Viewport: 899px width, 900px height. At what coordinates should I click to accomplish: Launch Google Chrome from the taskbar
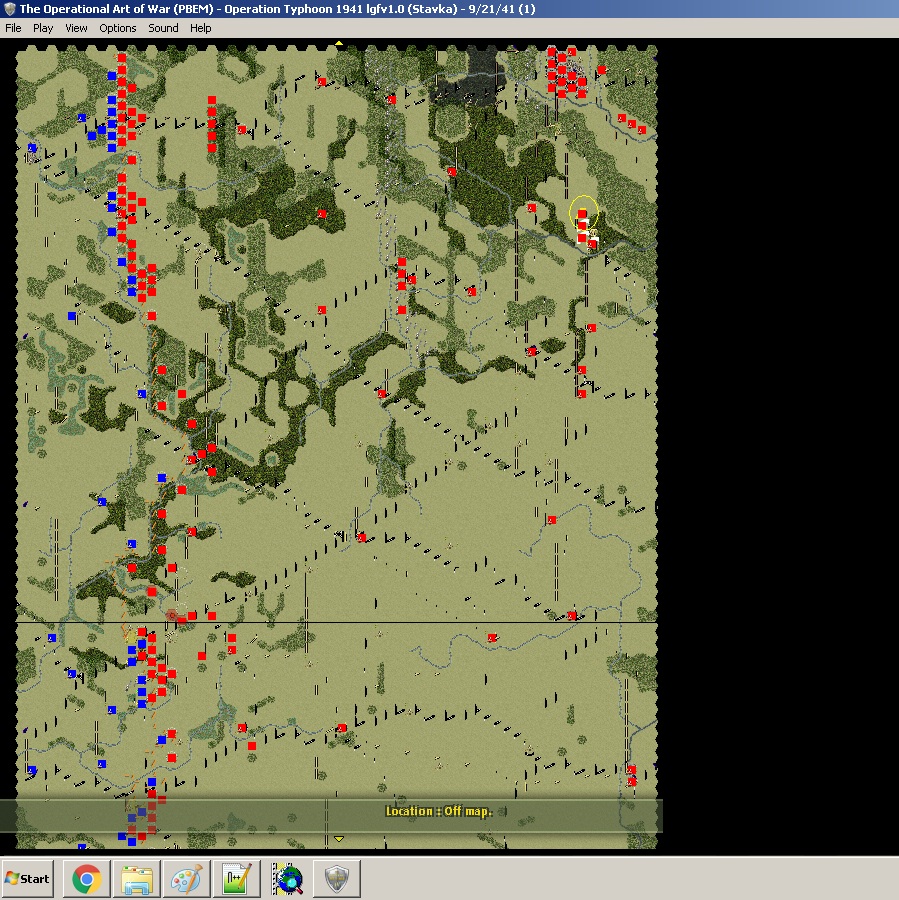(87, 879)
